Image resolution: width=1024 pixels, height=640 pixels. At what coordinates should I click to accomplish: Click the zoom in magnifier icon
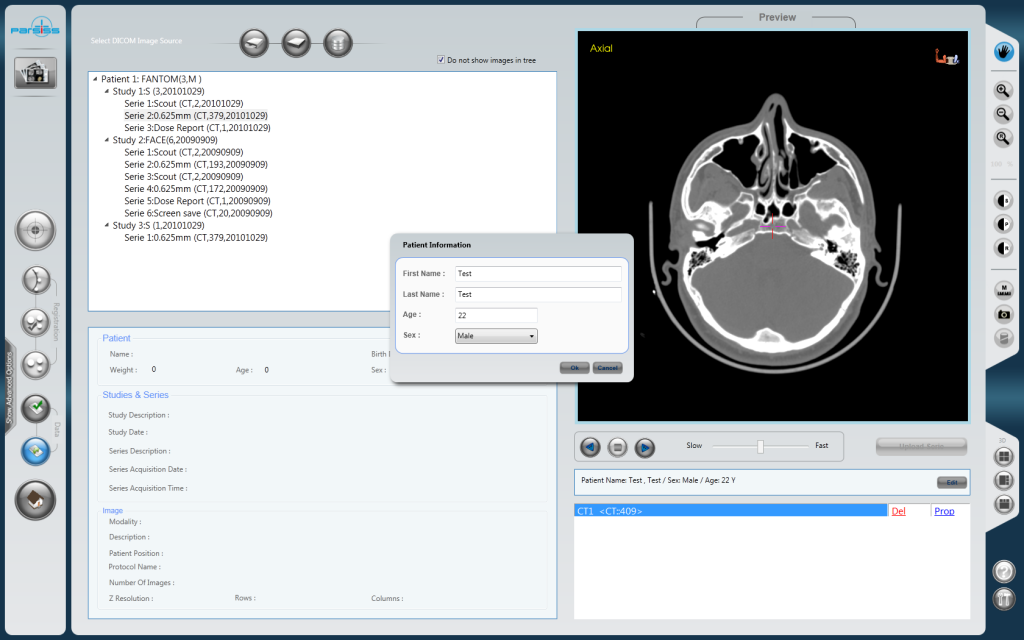(x=1003, y=90)
